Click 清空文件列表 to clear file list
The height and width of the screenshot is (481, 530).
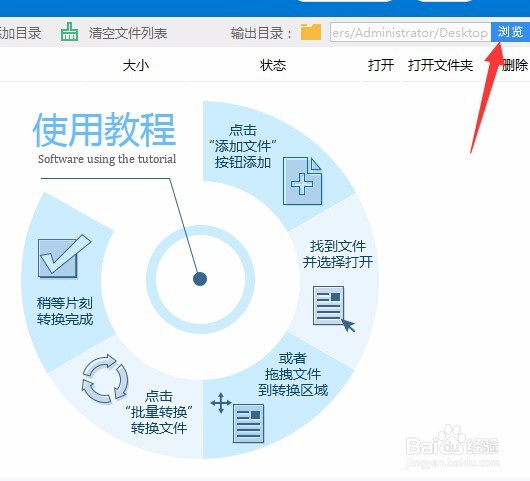tap(128, 33)
